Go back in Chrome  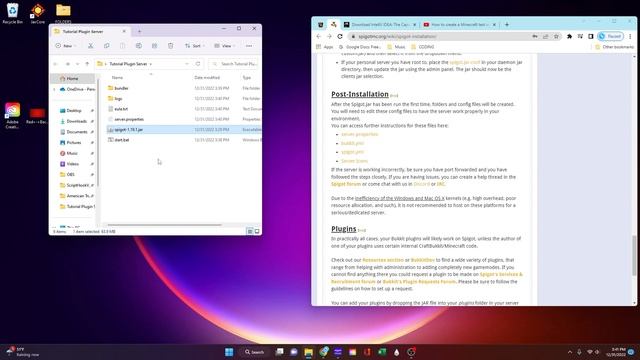(x=319, y=36)
